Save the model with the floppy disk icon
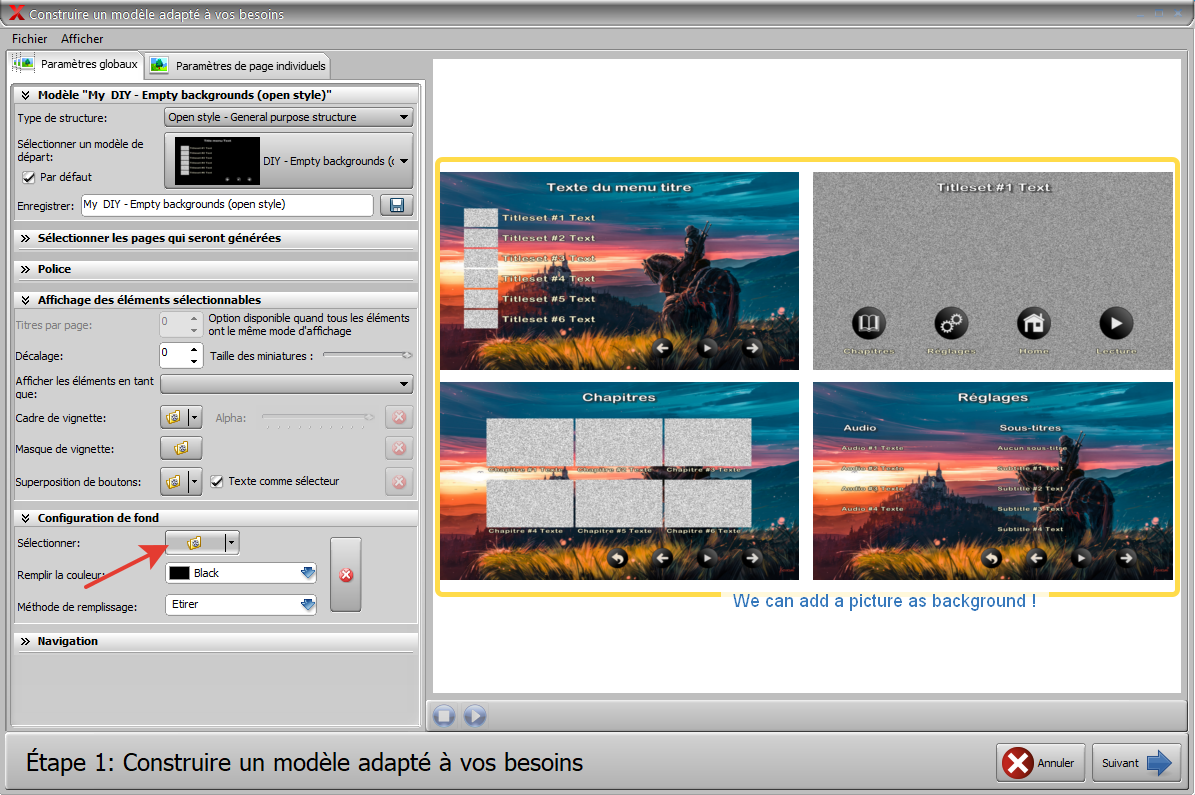The width and height of the screenshot is (1195, 795). (x=396, y=205)
